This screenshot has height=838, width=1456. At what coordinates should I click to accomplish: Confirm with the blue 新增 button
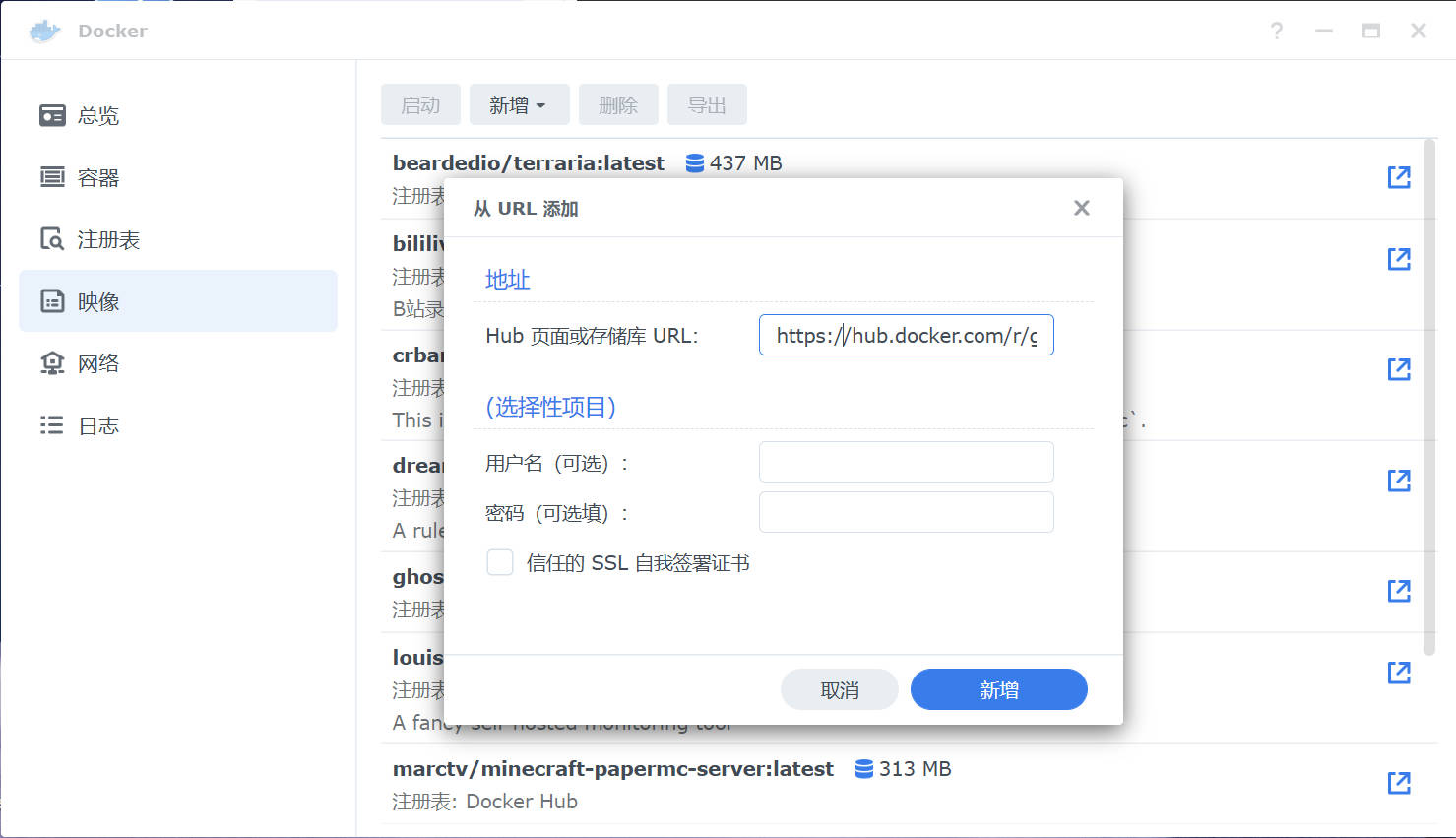point(999,690)
